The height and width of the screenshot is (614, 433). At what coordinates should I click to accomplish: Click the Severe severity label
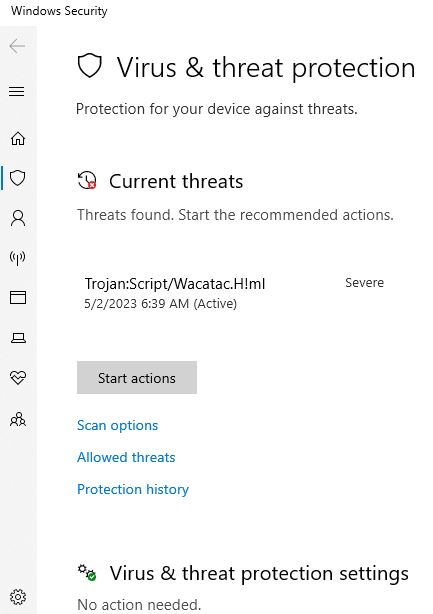click(x=364, y=282)
